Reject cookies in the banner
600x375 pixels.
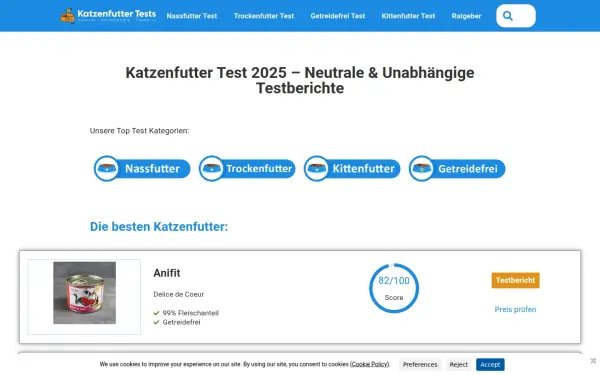click(458, 364)
